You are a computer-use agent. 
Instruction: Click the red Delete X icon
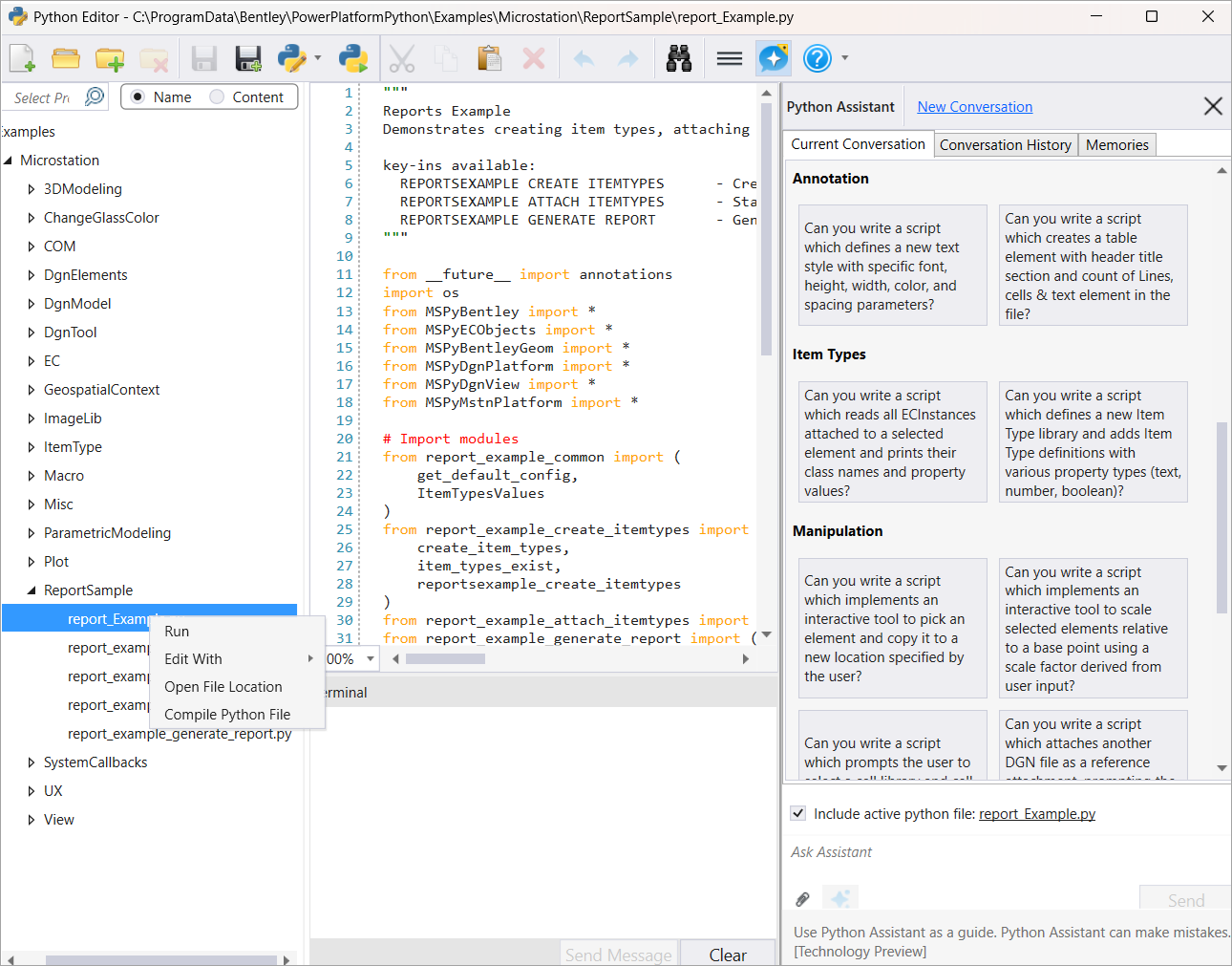tap(534, 58)
